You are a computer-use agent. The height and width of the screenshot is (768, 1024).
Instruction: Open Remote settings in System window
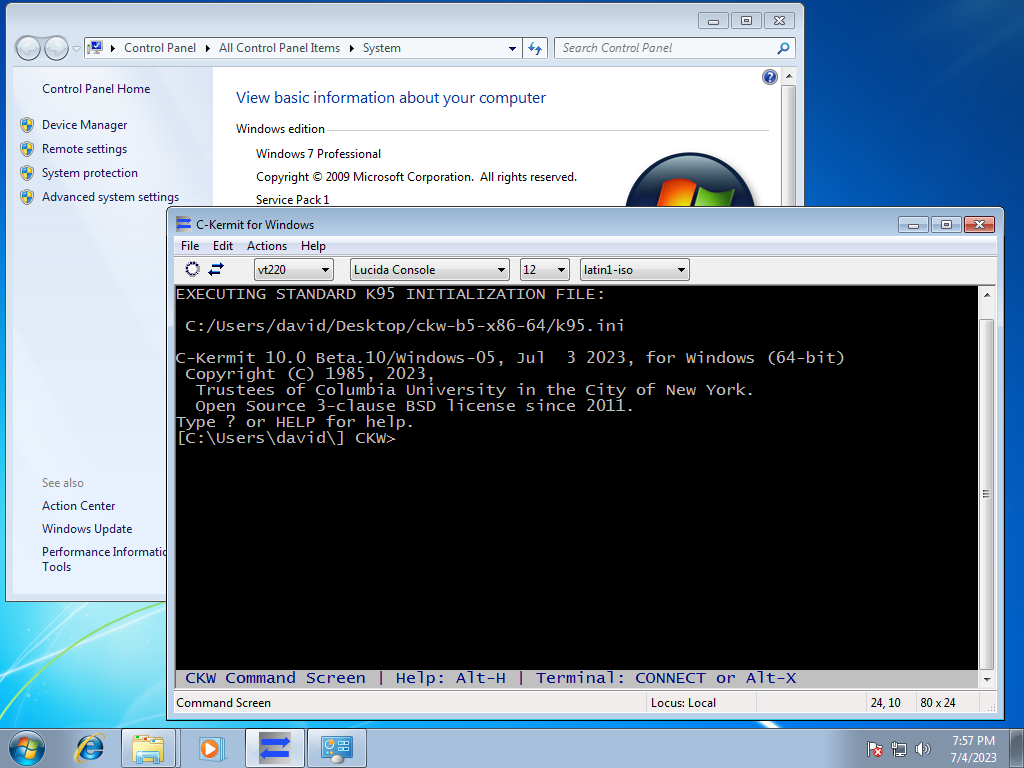click(84, 149)
